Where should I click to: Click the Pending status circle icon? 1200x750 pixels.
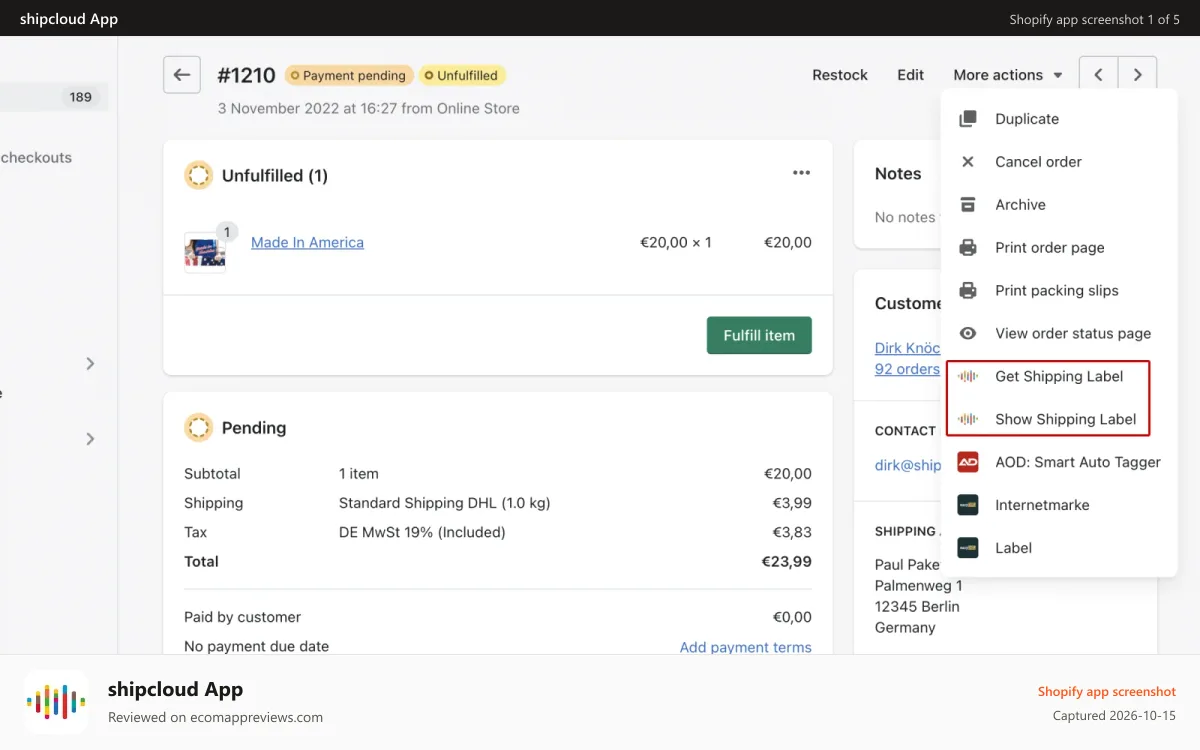click(199, 428)
